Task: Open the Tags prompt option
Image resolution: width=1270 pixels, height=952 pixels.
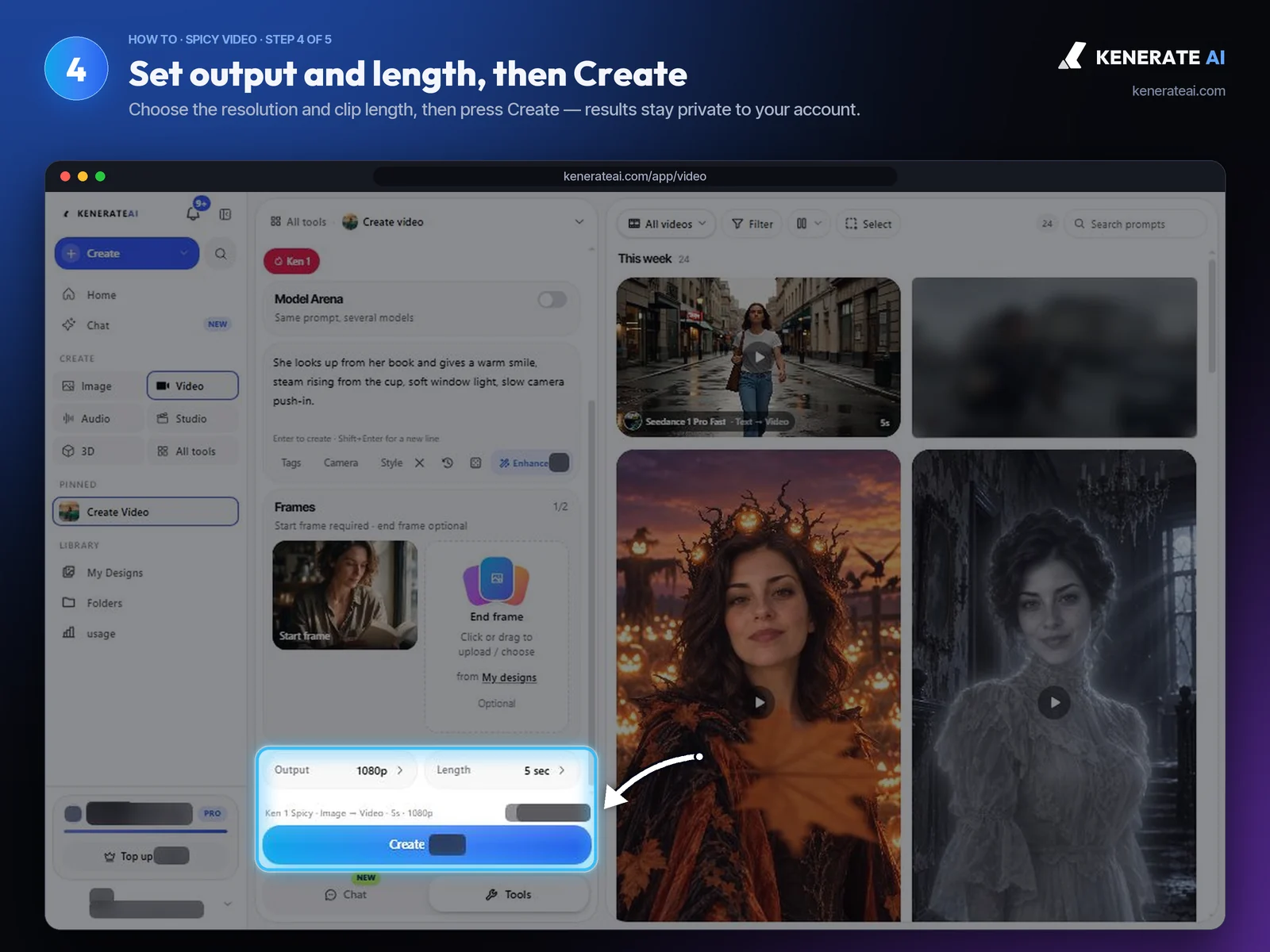Action: [291, 463]
